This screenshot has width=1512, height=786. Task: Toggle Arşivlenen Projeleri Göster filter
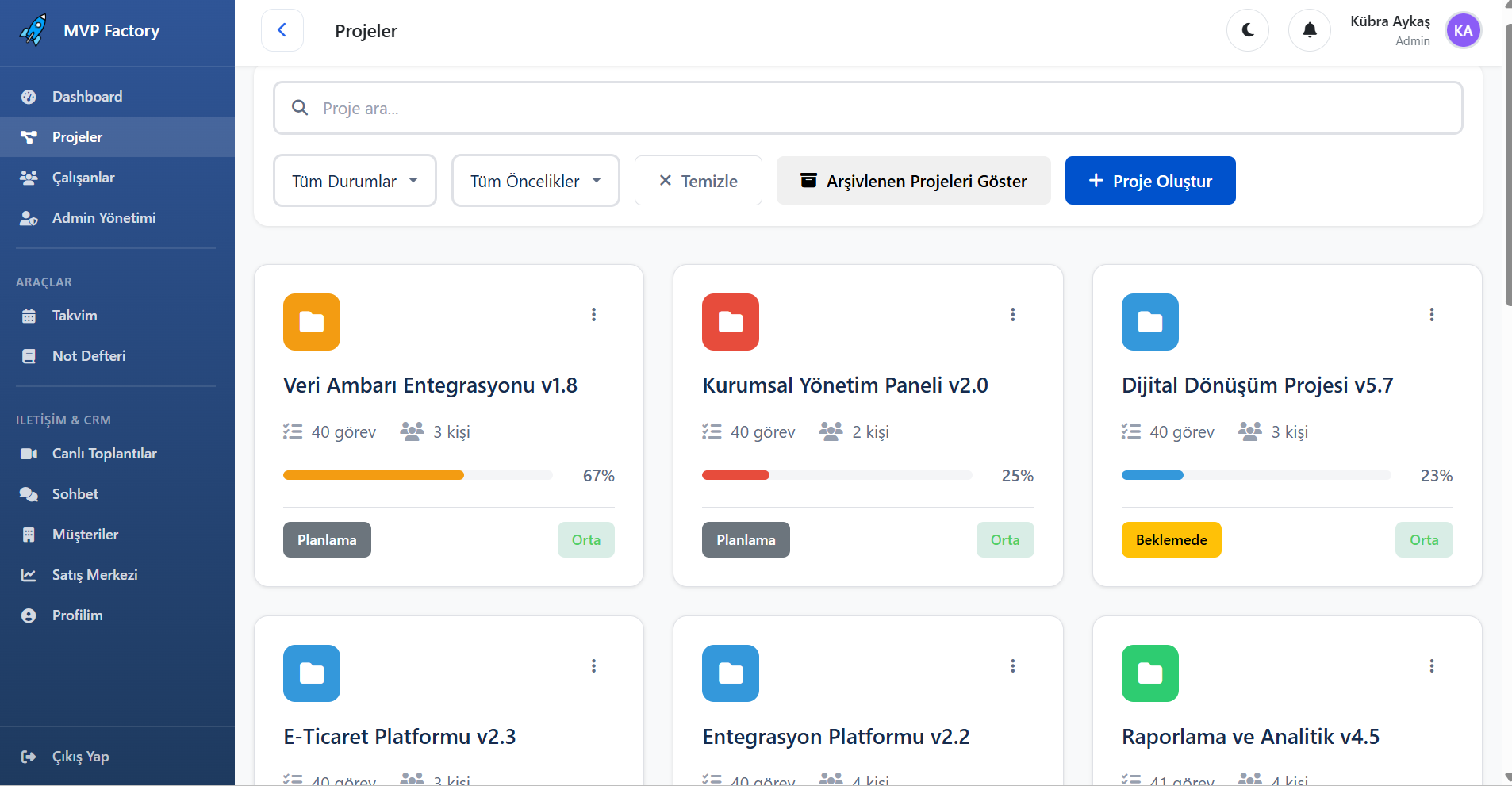913,180
